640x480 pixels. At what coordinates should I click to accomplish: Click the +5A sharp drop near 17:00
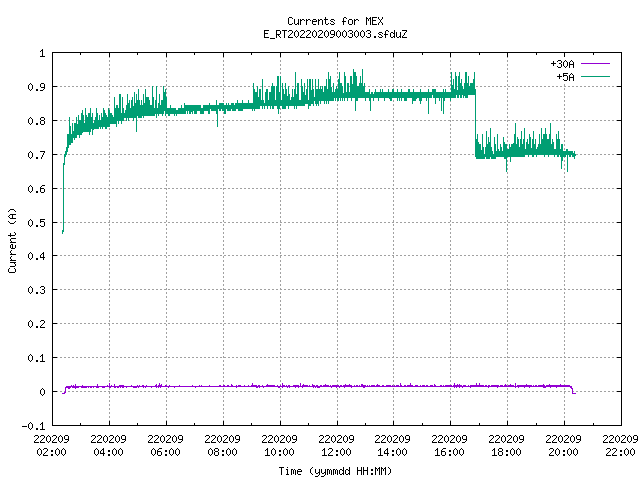pyautogui.click(x=476, y=124)
